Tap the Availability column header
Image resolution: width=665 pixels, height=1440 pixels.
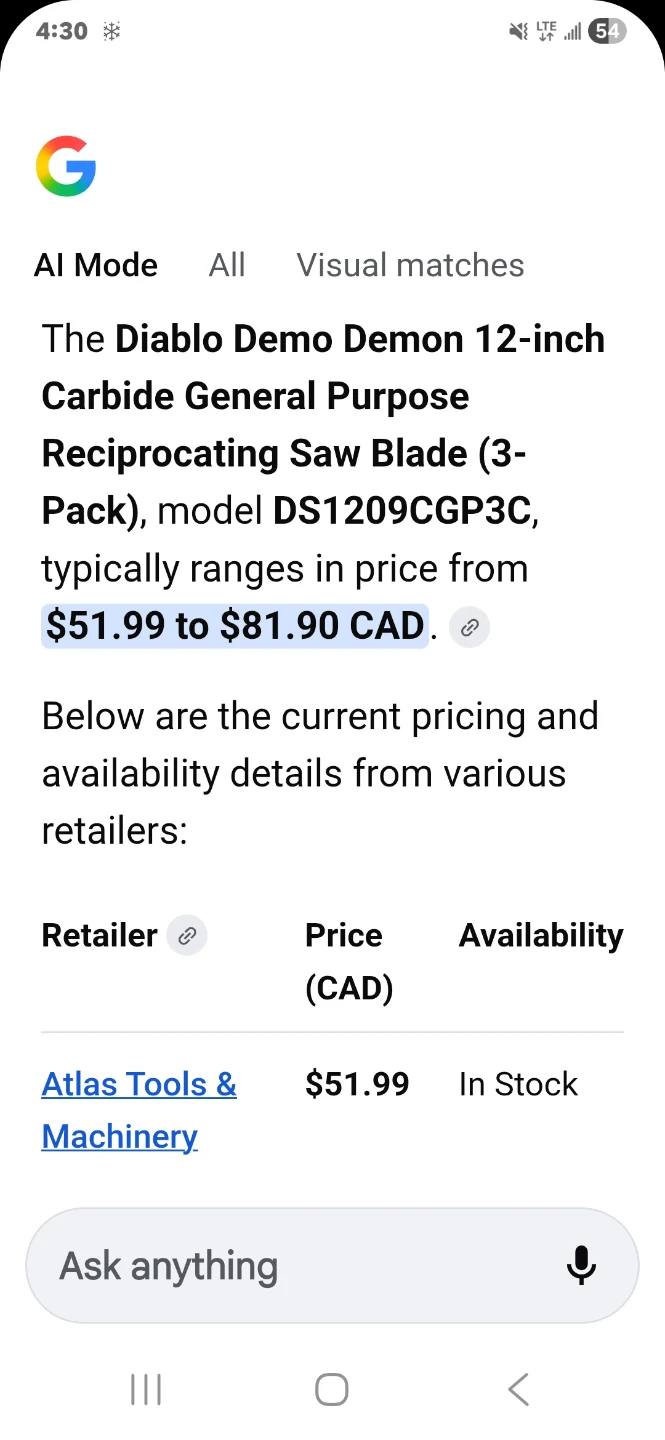[541, 935]
